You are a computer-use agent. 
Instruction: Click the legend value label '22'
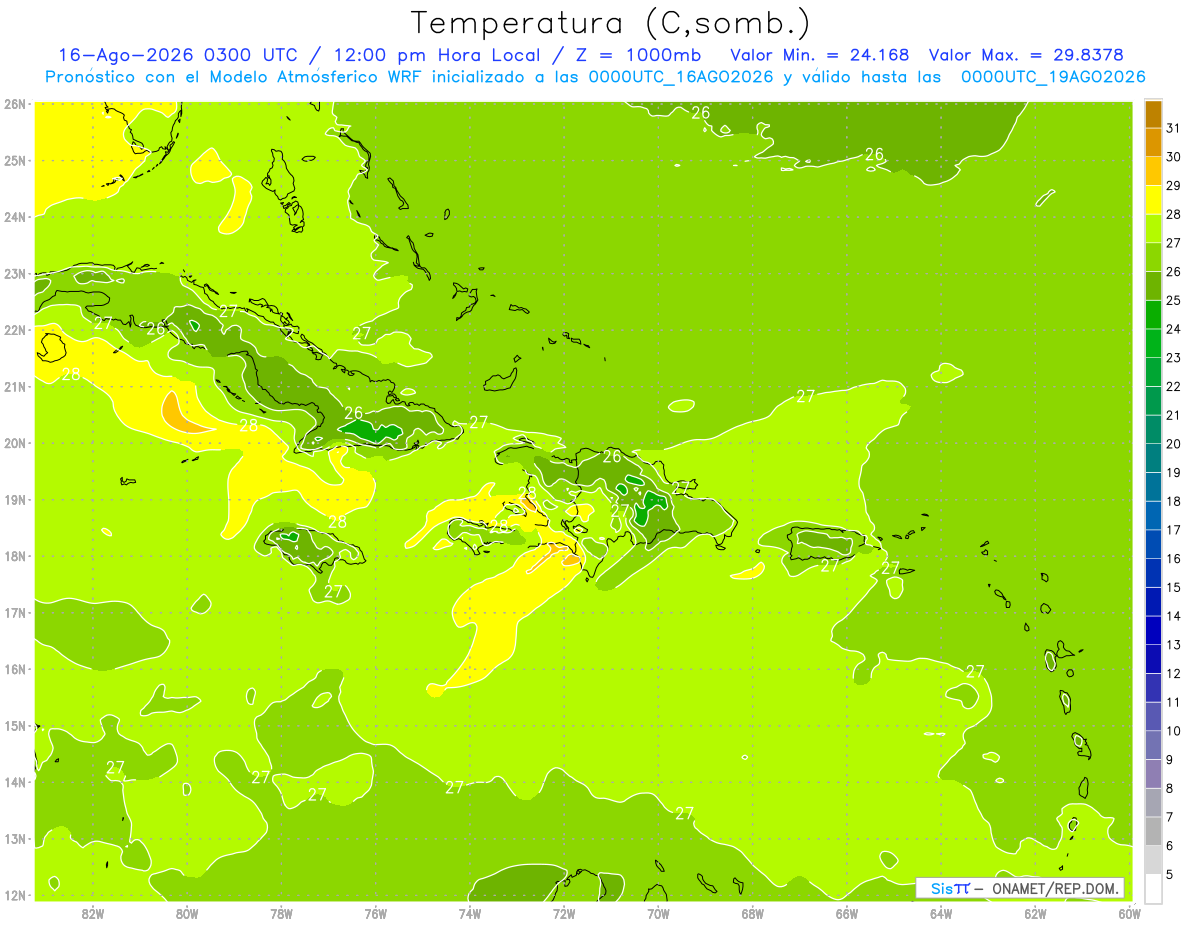coord(1173,386)
